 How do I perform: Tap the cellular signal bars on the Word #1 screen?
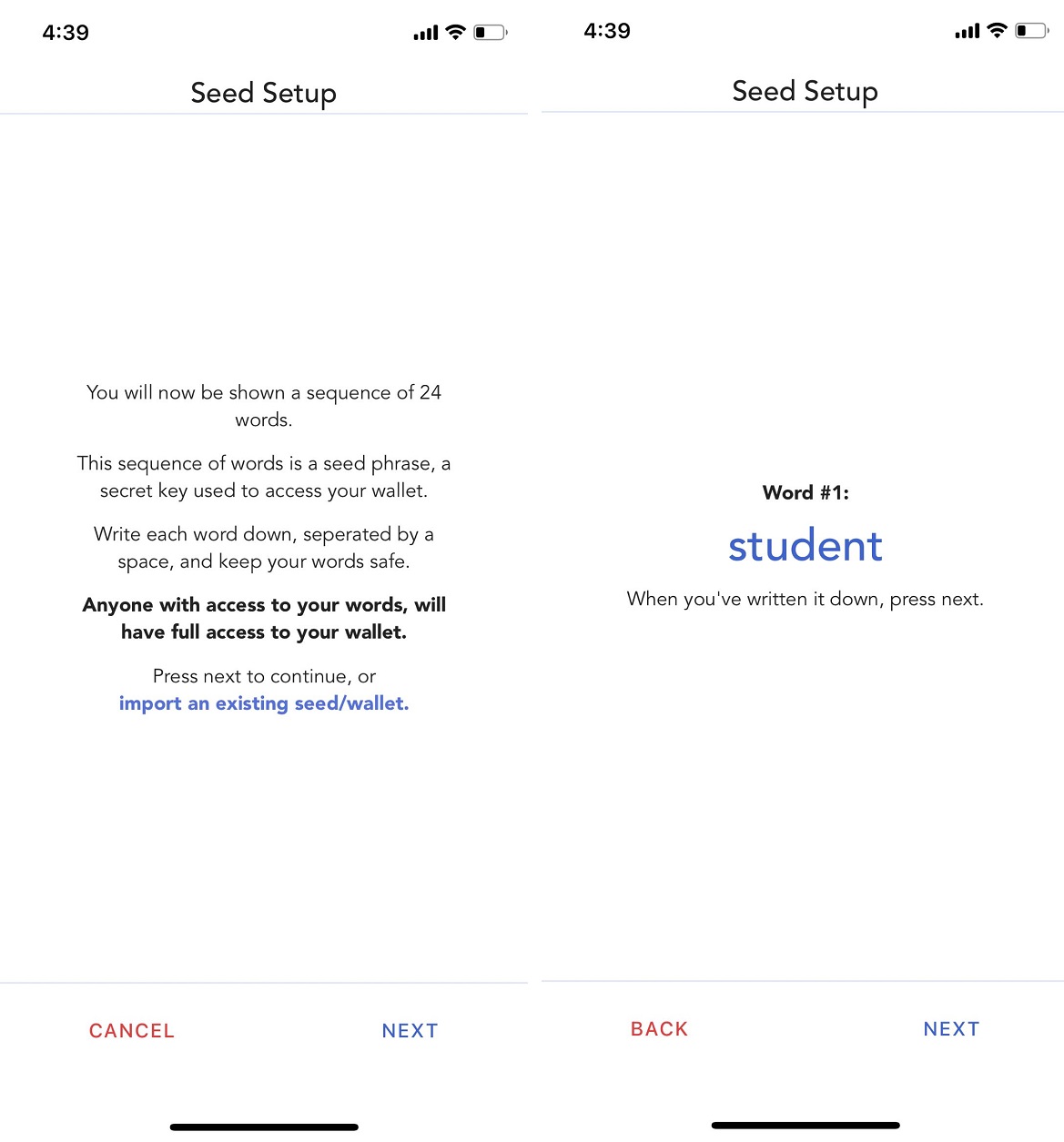click(967, 32)
